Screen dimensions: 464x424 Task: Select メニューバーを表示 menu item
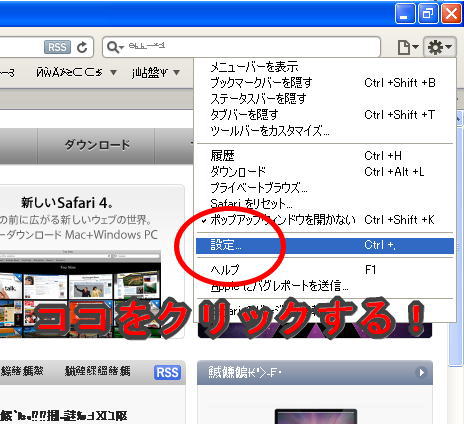[325, 67]
